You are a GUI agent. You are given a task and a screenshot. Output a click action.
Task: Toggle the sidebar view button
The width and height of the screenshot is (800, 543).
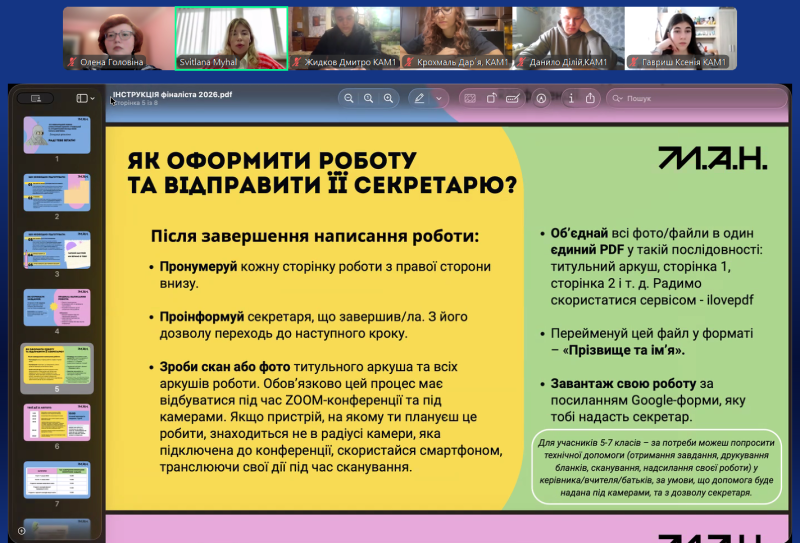pos(82,98)
